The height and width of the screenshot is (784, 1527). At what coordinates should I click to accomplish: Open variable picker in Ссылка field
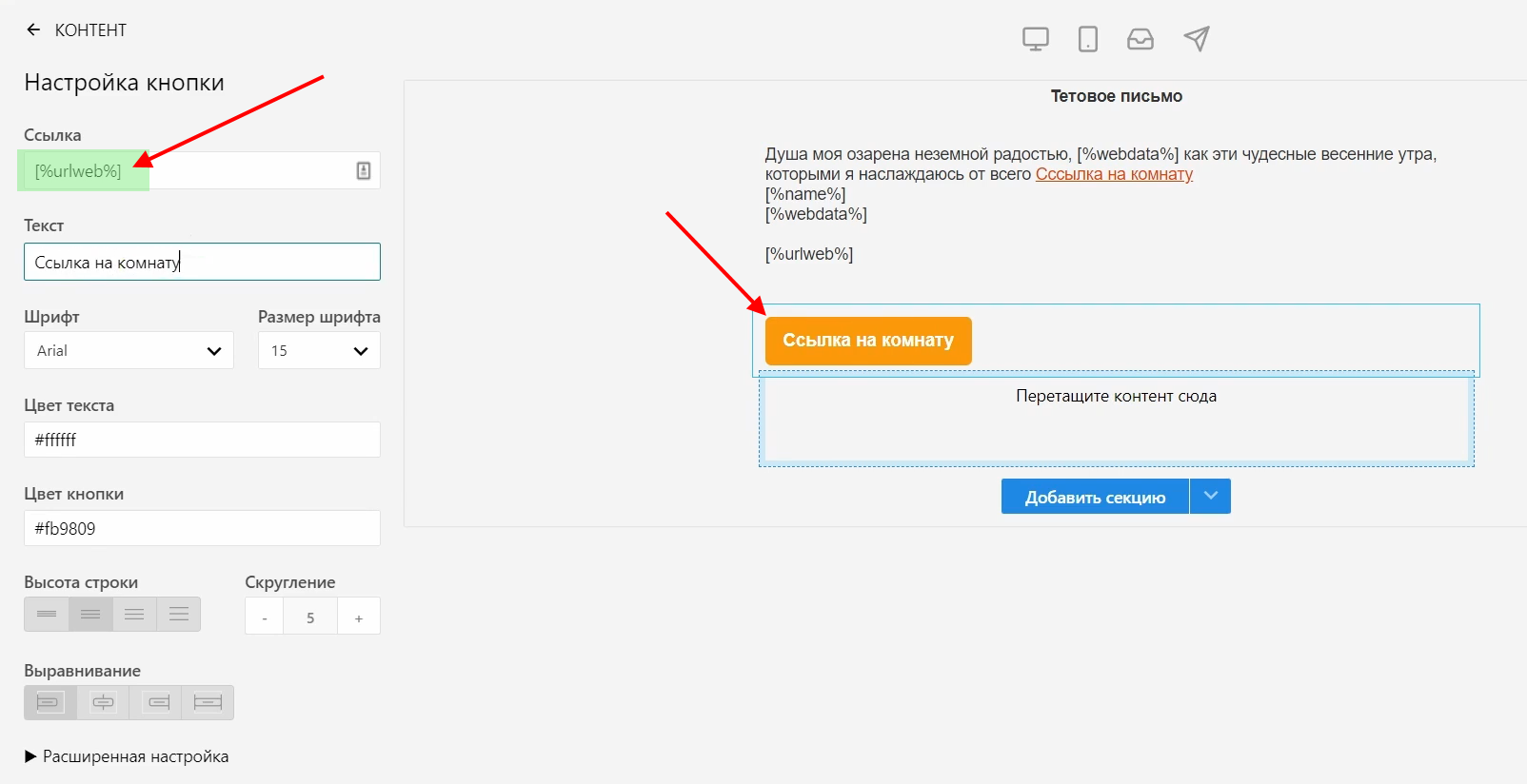pyautogui.click(x=363, y=171)
